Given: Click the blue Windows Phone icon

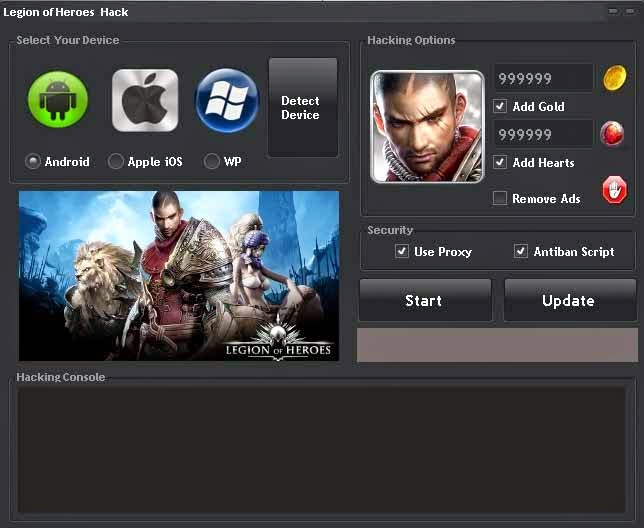Looking at the screenshot, I should pos(227,100).
